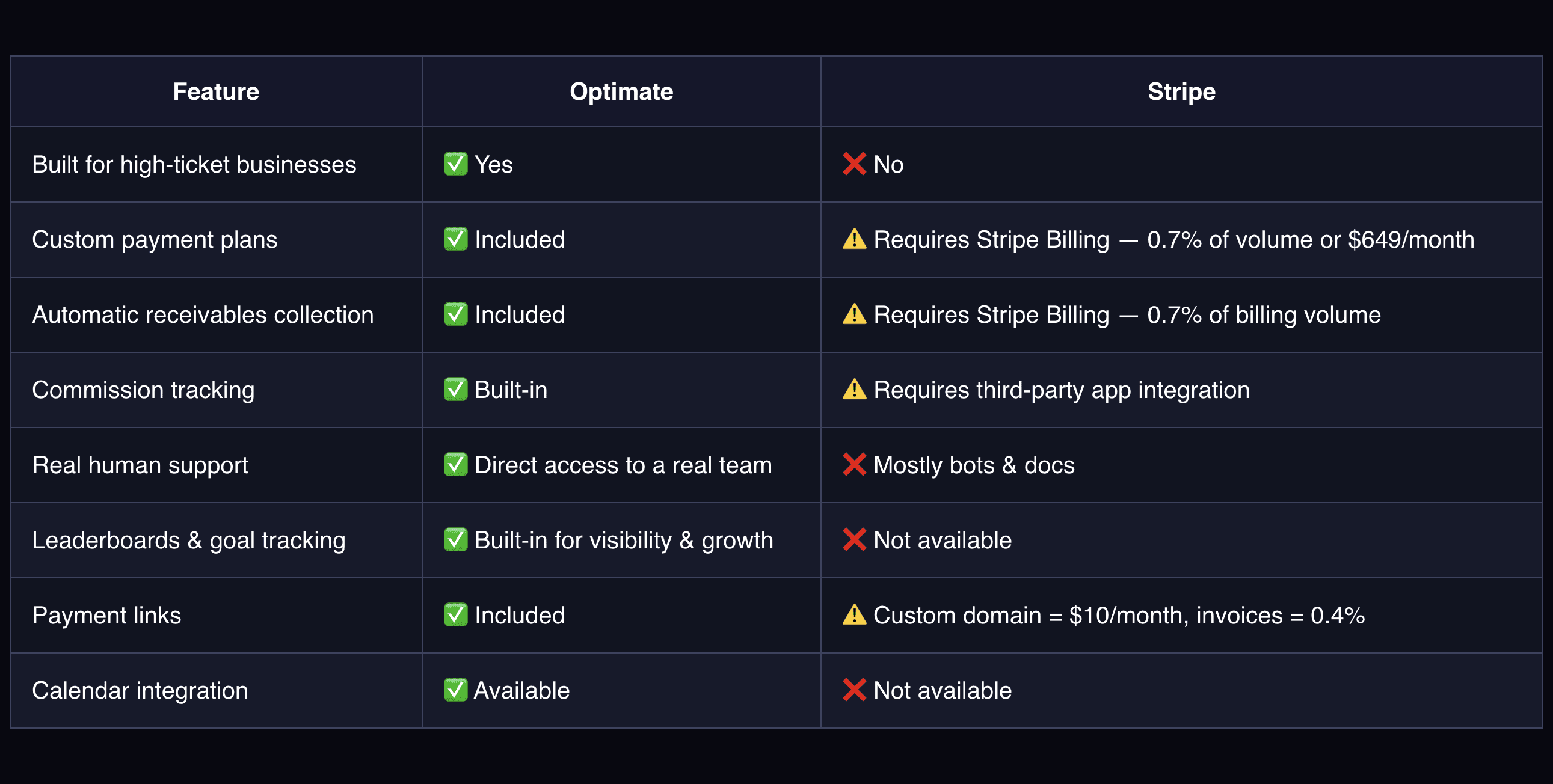
Task: Select the Stripe column header
Action: pos(1181,91)
